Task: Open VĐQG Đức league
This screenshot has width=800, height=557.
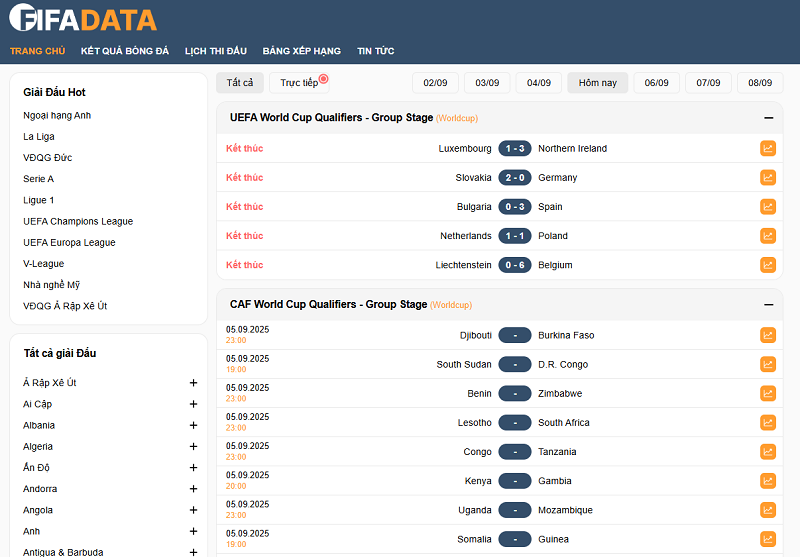Action: click(x=47, y=158)
